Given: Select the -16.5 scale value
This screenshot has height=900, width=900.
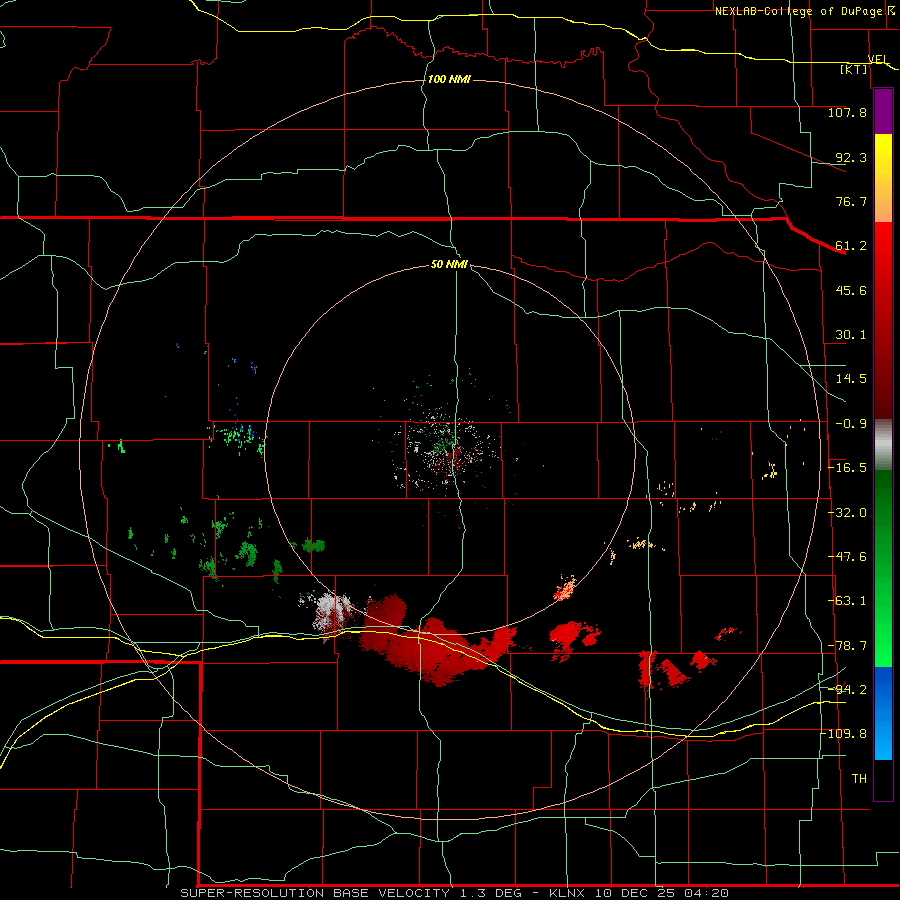Looking at the screenshot, I should [847, 468].
